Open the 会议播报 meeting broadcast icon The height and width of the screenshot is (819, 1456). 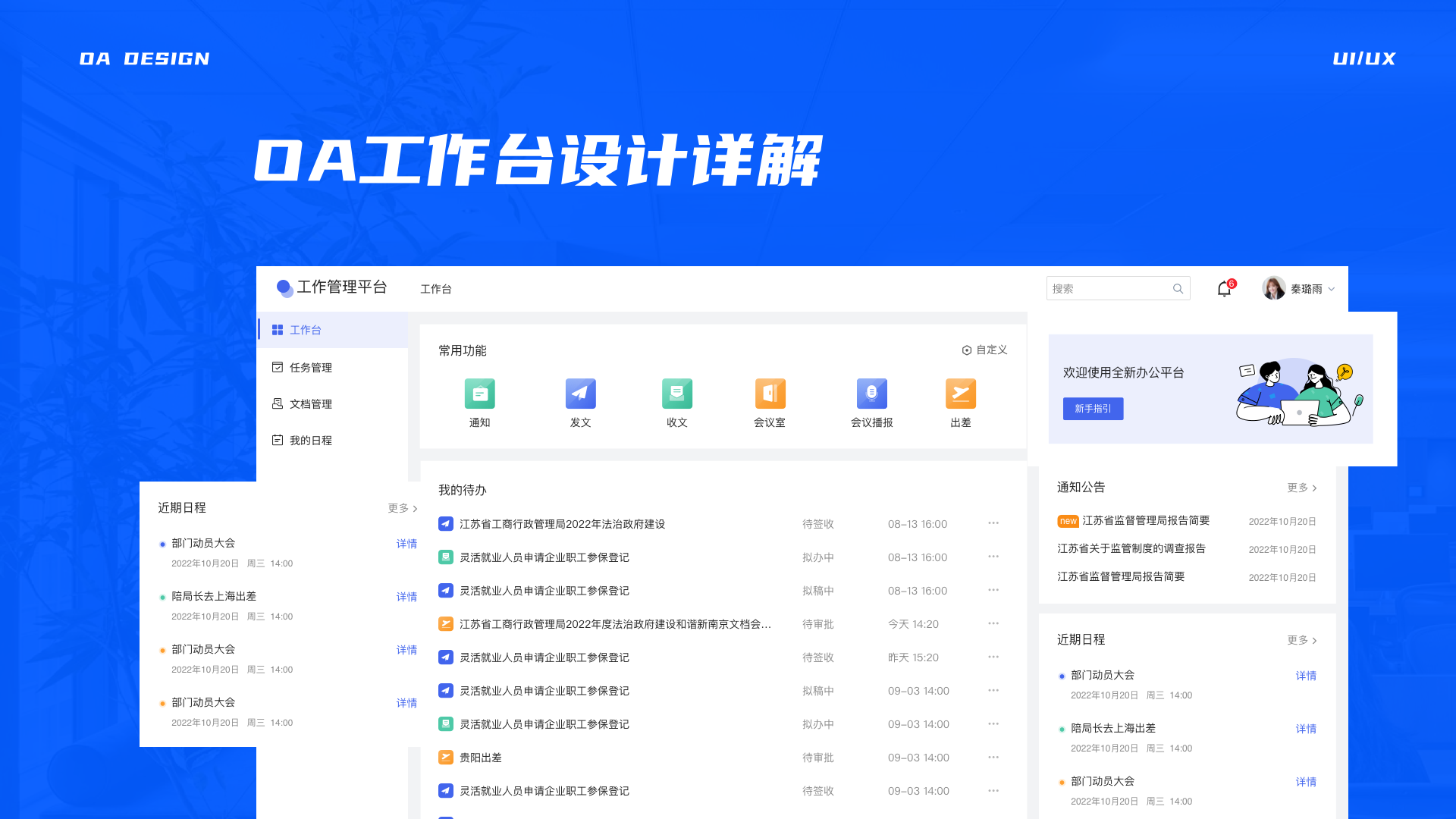pyautogui.click(x=871, y=394)
